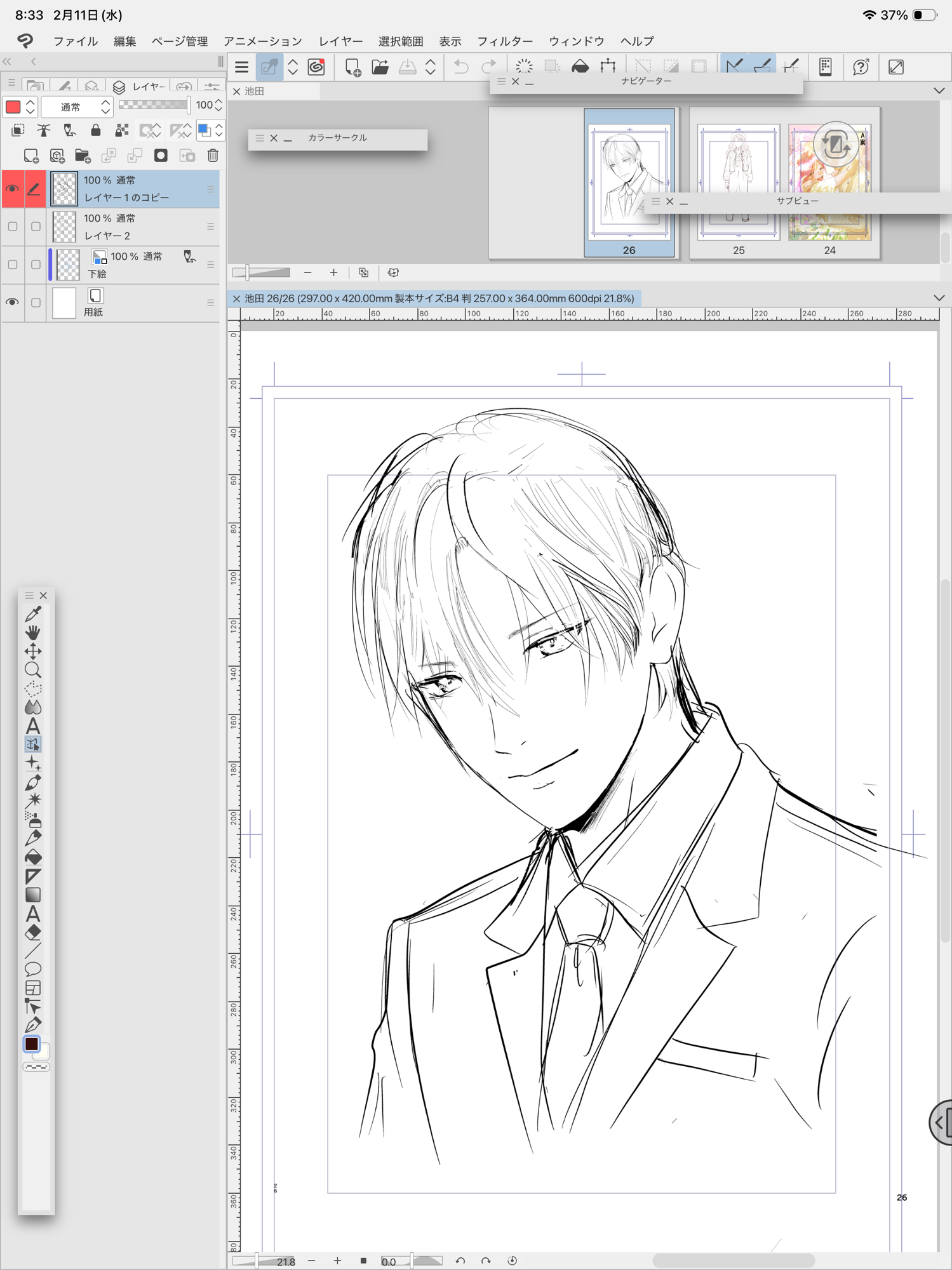This screenshot has width=952, height=1270.
Task: Hide the 用紙 paper layer
Action: pyautogui.click(x=13, y=302)
